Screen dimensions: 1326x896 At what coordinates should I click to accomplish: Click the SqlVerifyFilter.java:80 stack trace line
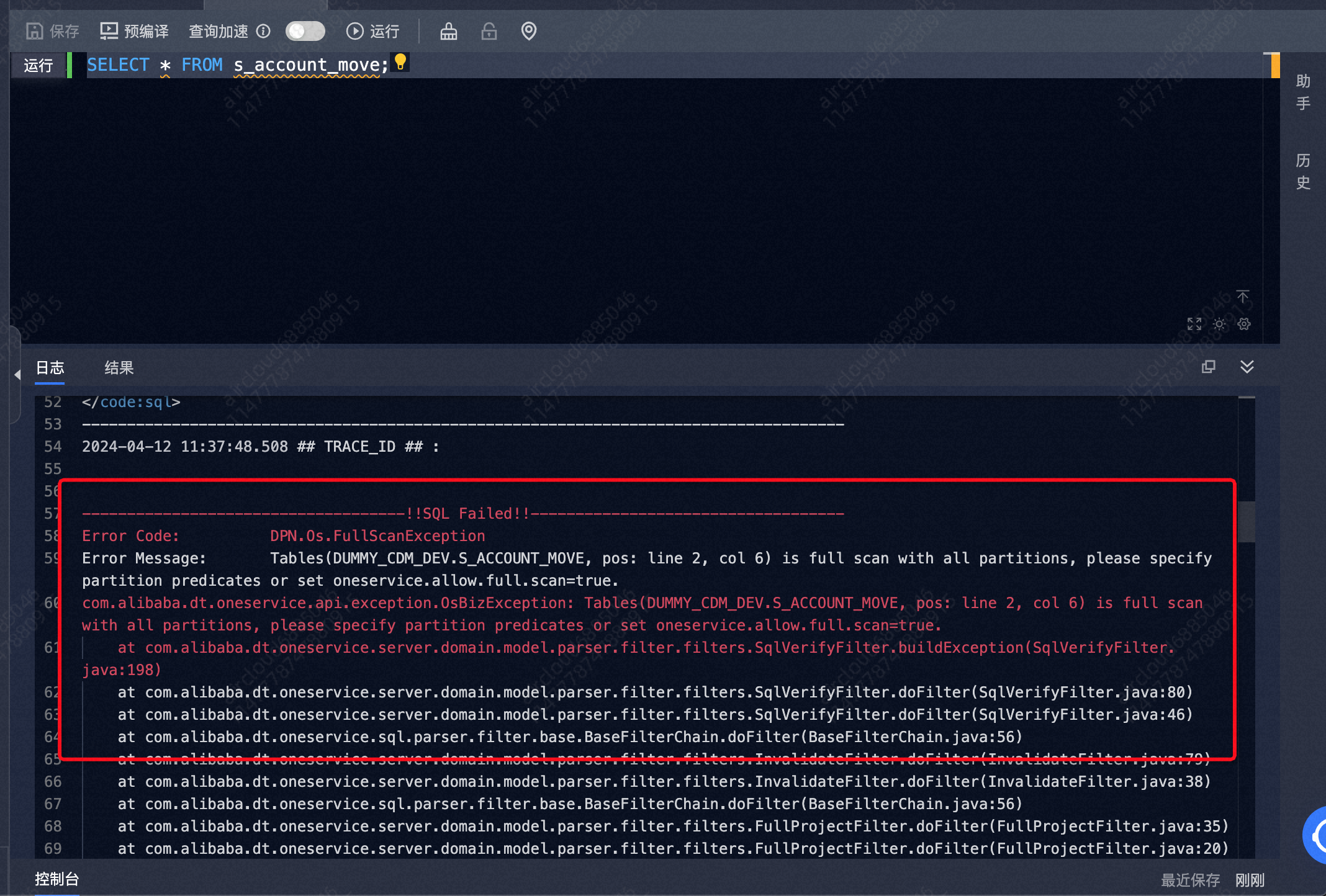pyautogui.click(x=656, y=692)
